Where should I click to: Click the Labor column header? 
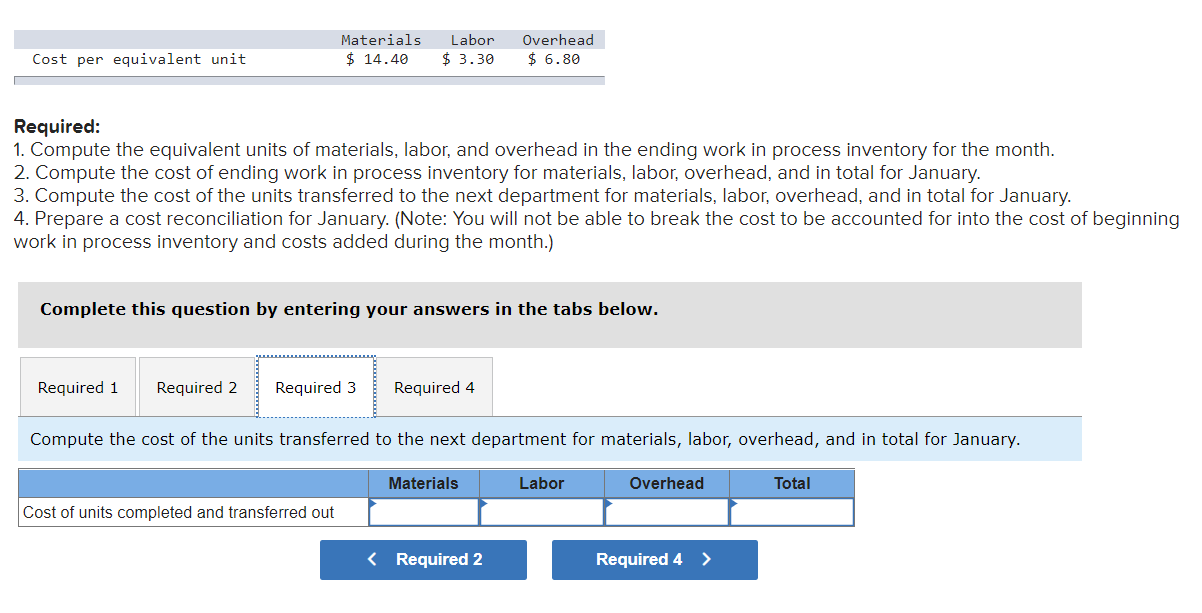coord(543,483)
